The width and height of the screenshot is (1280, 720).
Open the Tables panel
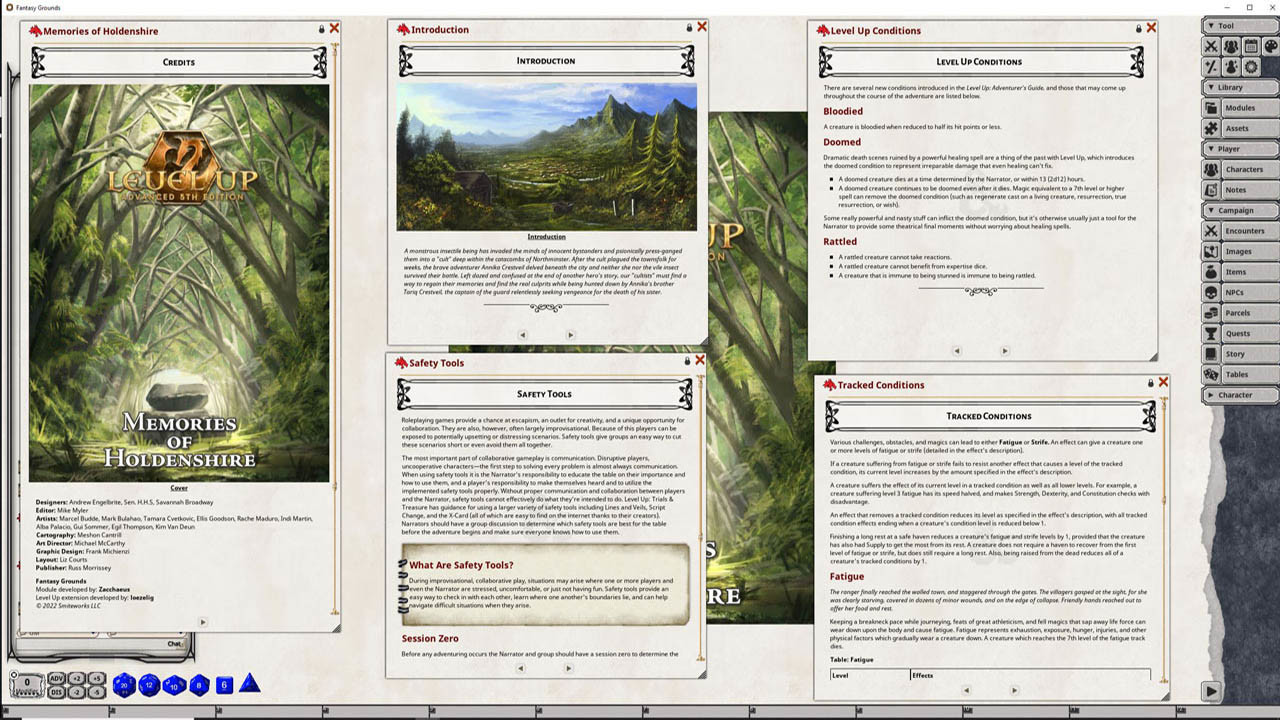[x=1243, y=374]
